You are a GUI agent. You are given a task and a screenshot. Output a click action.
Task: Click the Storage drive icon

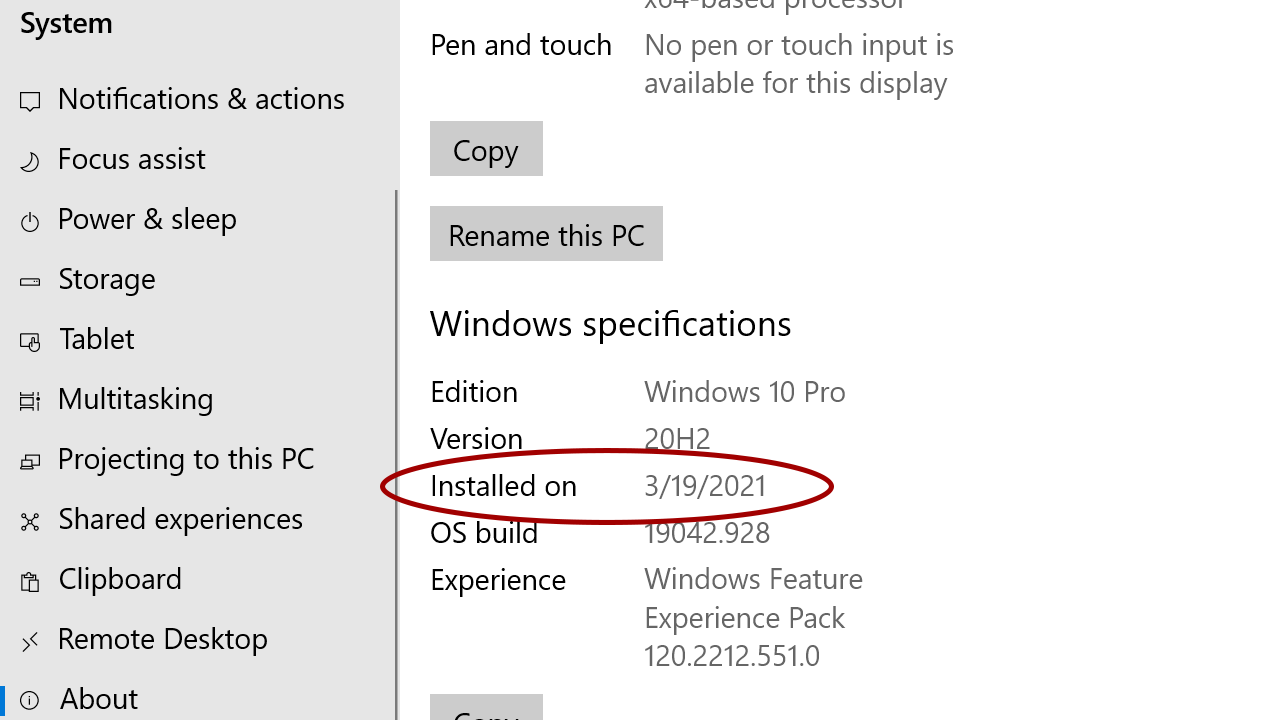pos(29,279)
